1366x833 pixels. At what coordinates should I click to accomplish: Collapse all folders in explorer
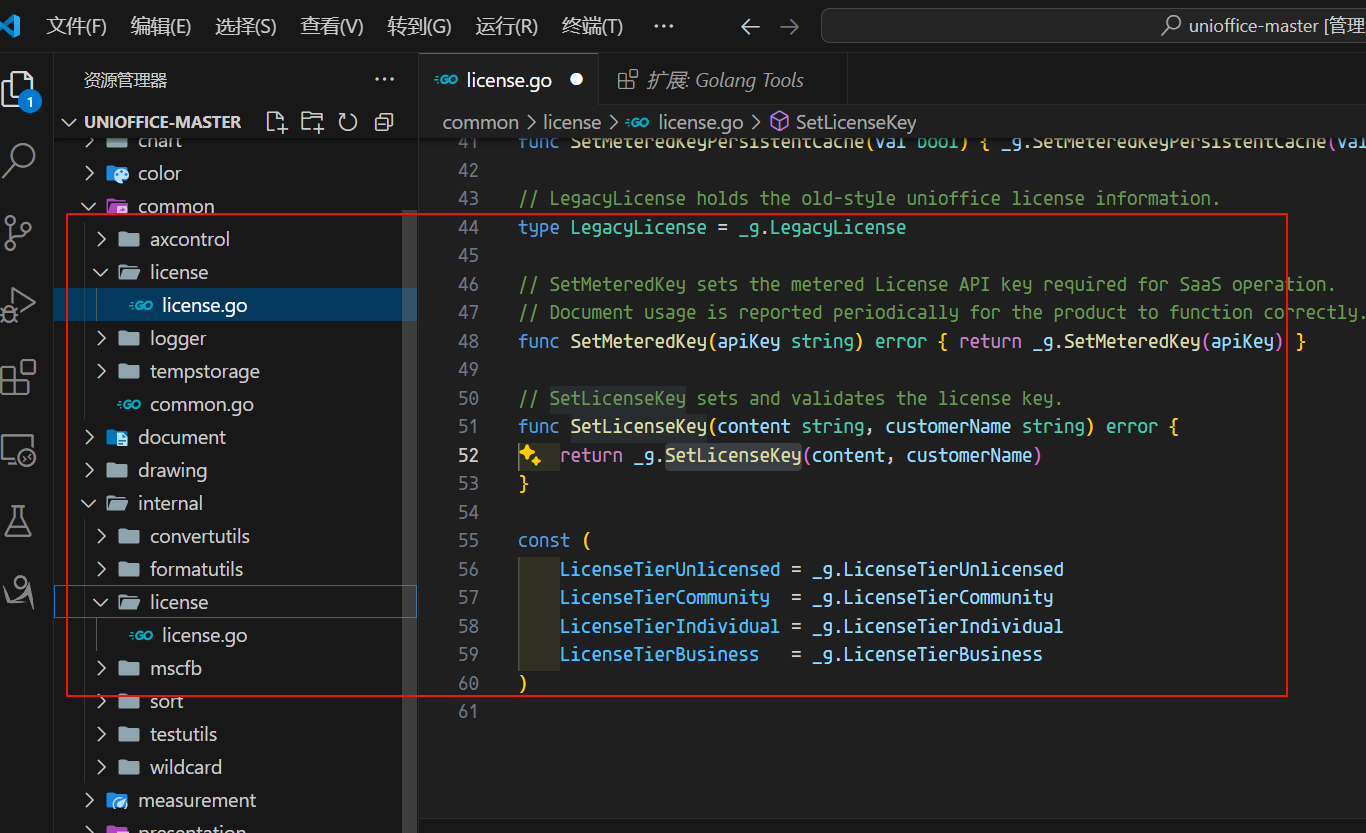383,122
